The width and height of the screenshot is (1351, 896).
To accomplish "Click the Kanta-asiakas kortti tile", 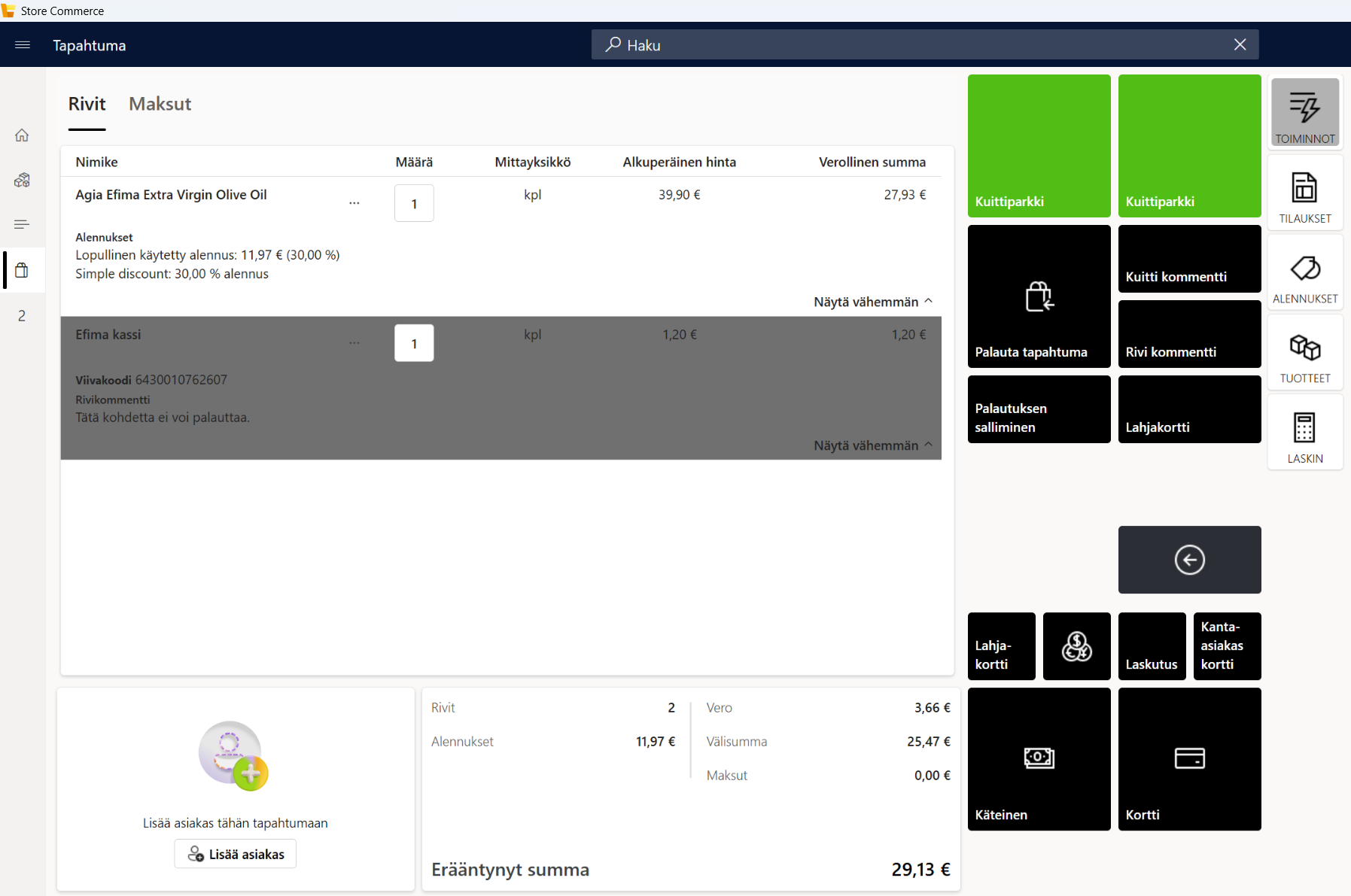I will coord(1228,646).
